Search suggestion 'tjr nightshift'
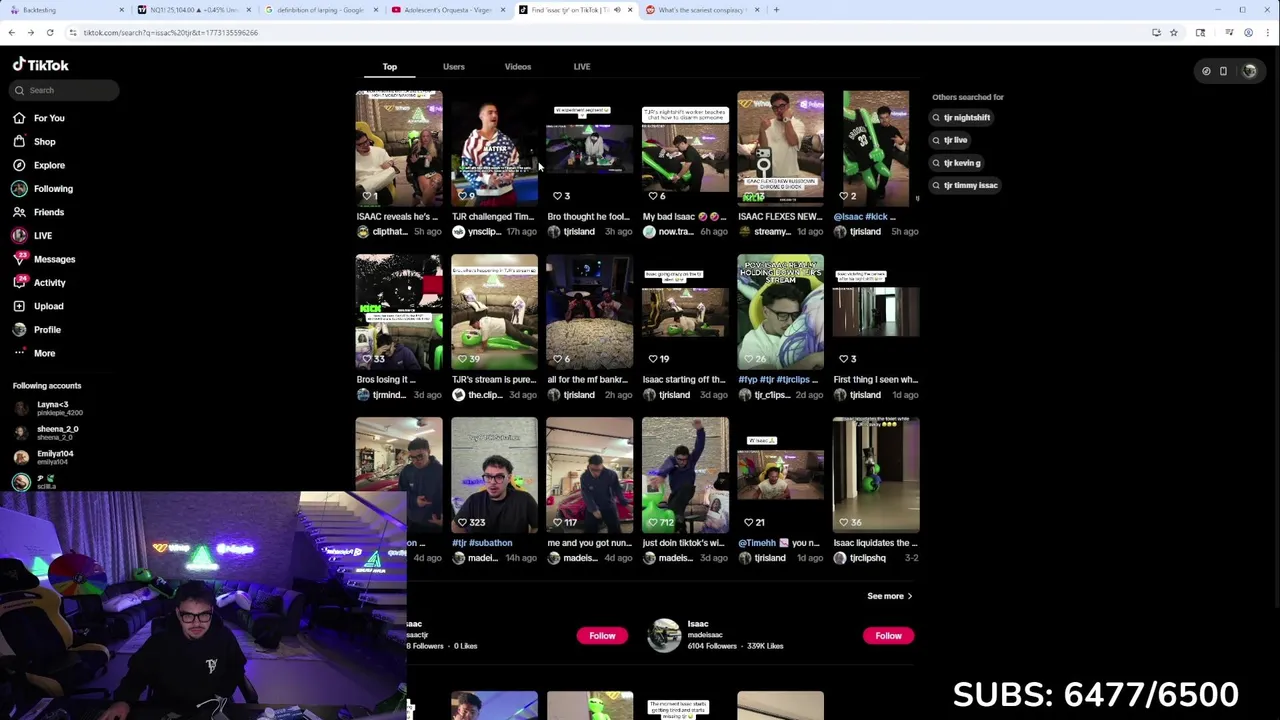Image resolution: width=1280 pixels, height=720 pixels. (961, 118)
